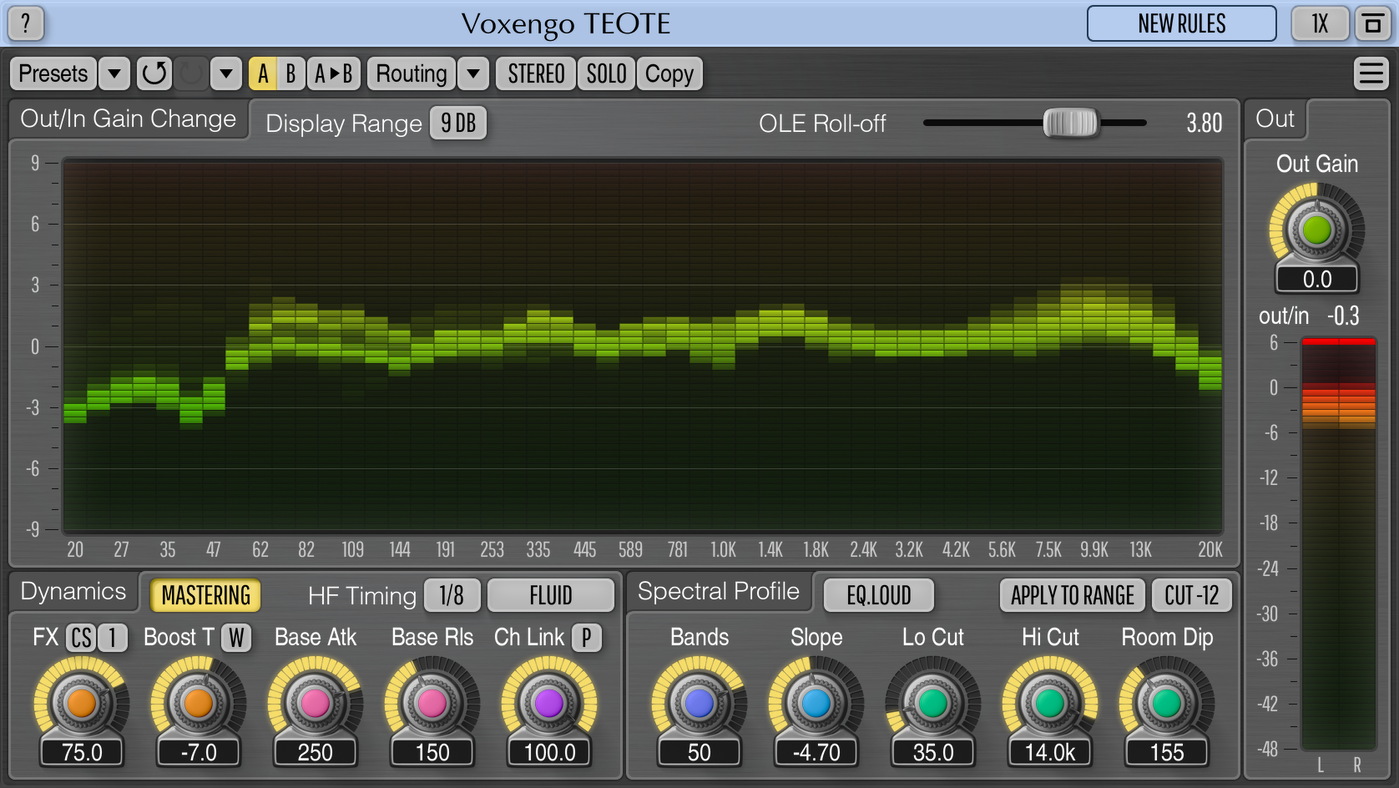Click the Out Gain value field 0.0

(x=1317, y=279)
